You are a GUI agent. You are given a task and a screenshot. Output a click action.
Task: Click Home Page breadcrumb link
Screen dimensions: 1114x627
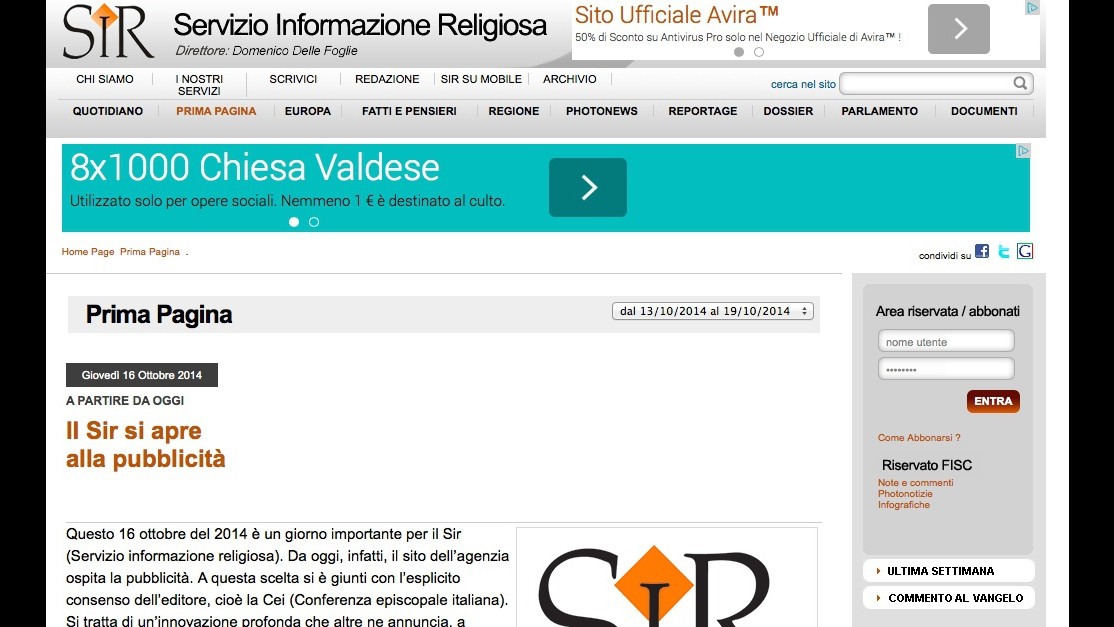tap(88, 251)
